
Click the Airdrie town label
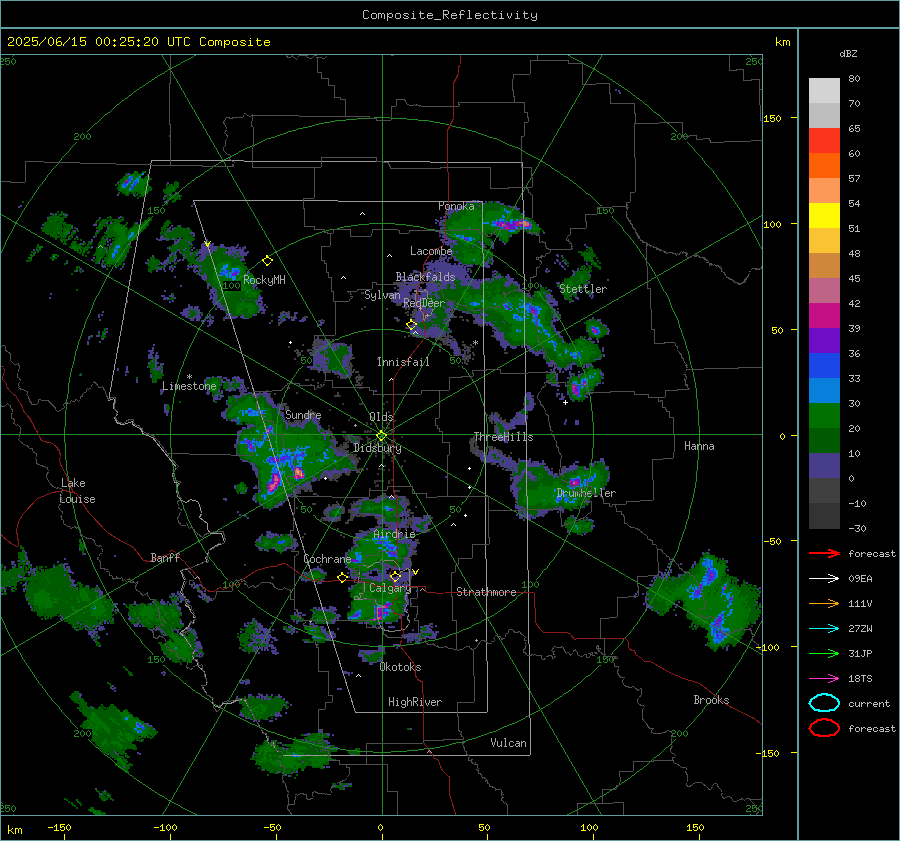pos(394,534)
